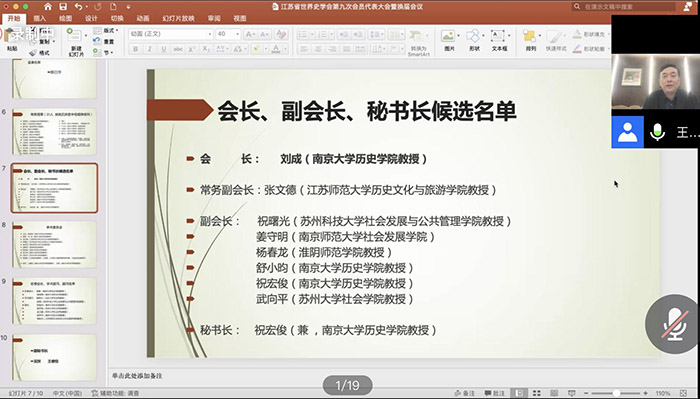Apply numbered list formatting
The height and width of the screenshot is (399, 700).
pos(323,34)
